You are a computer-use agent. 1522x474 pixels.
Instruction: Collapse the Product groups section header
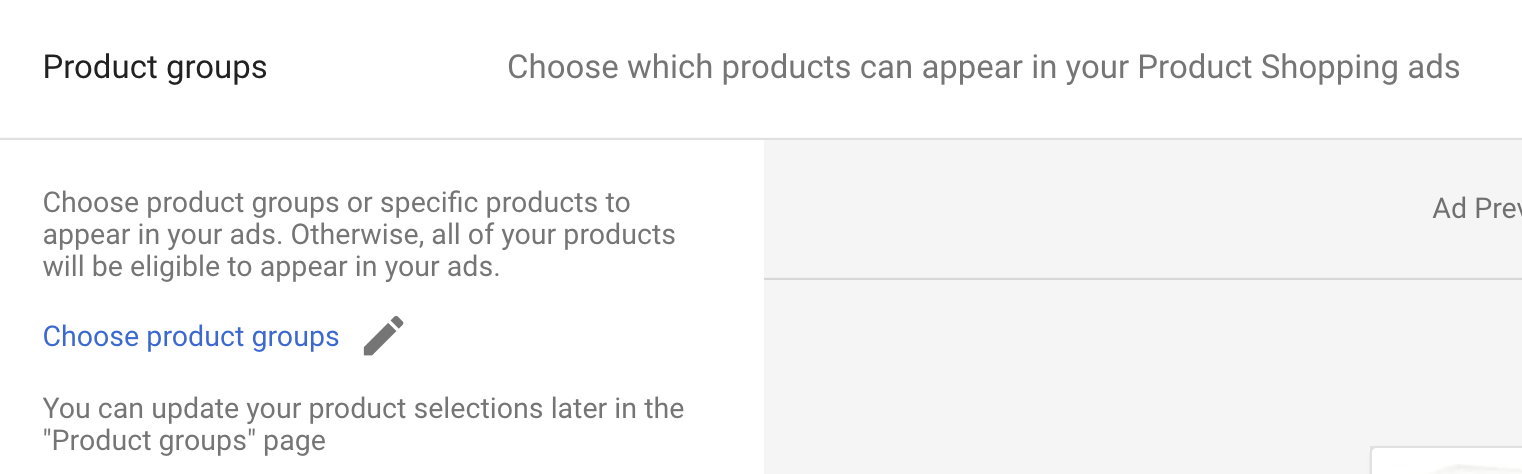pyautogui.click(x=760, y=68)
